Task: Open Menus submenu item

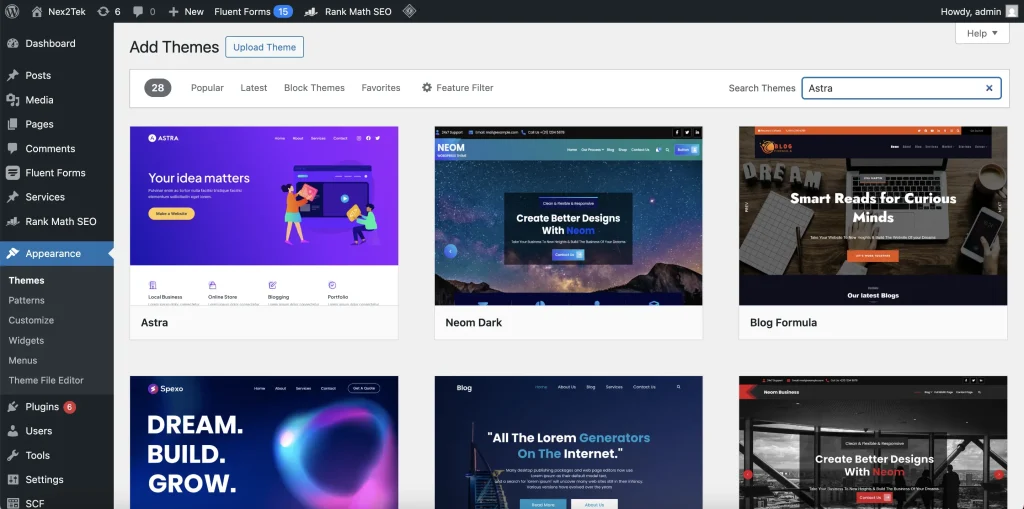Action: pyautogui.click(x=23, y=360)
